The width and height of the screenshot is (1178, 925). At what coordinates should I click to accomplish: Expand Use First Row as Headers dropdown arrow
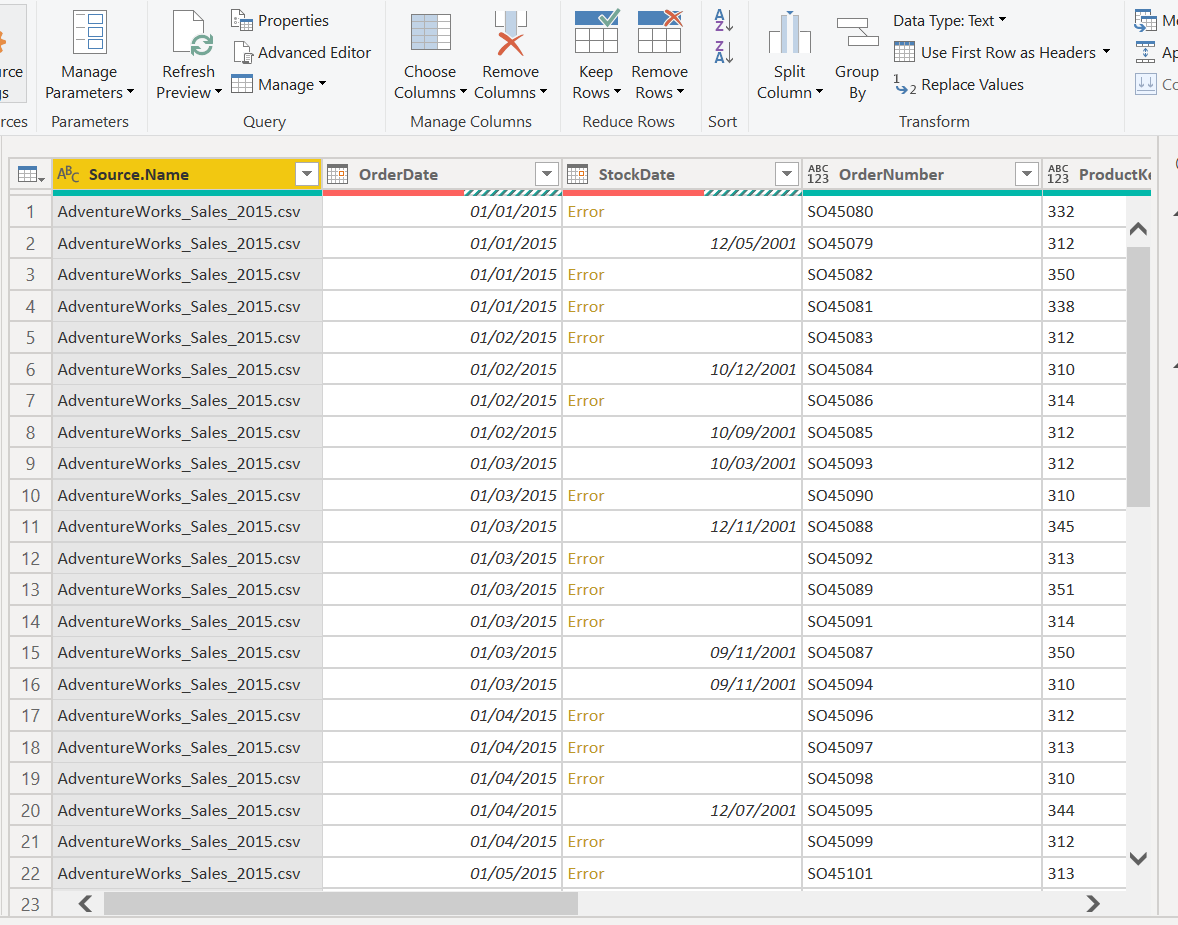click(1106, 52)
